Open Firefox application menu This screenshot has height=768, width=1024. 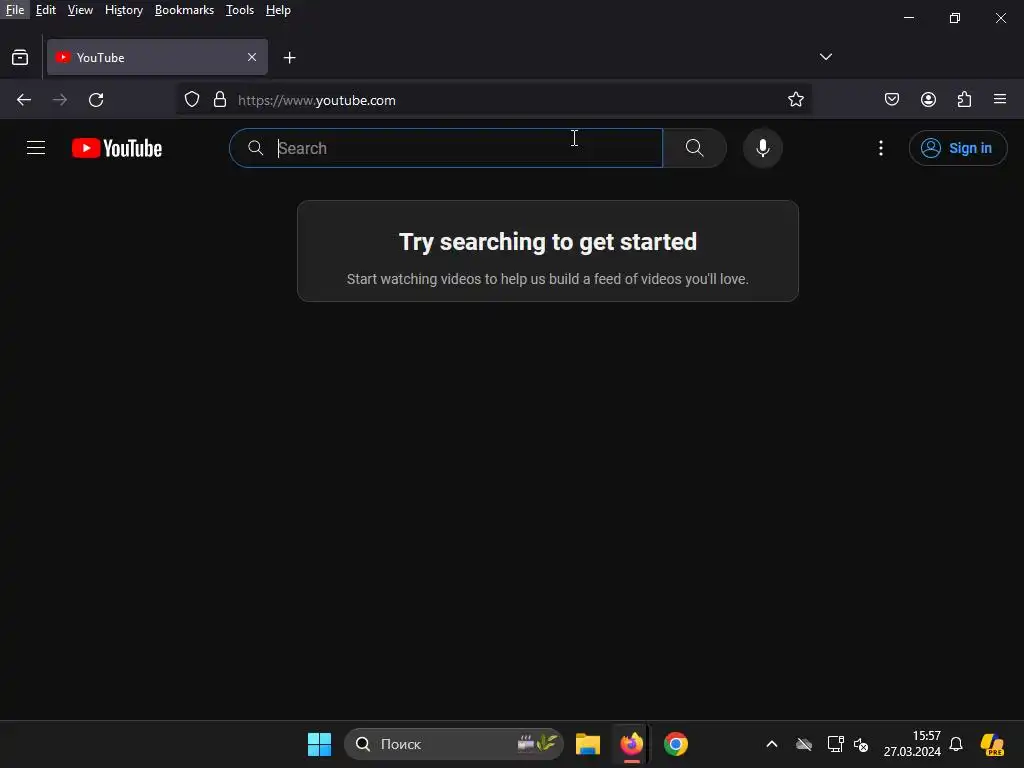1000,99
